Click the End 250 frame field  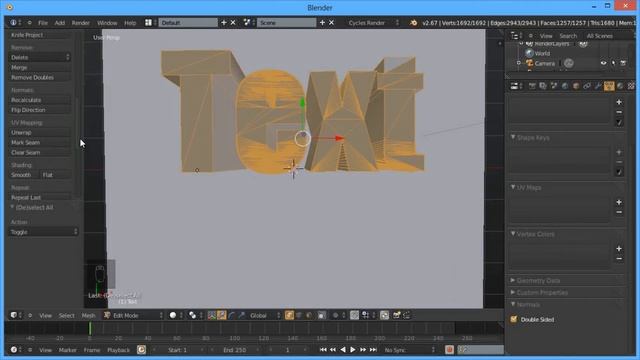click(x=235, y=350)
